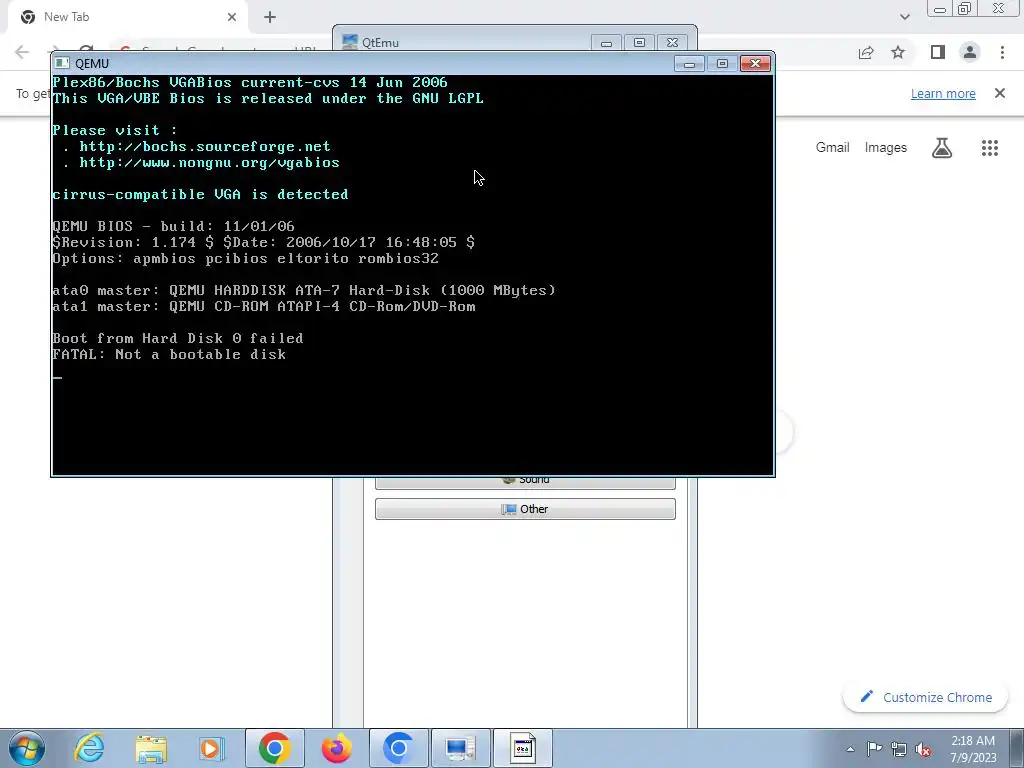The image size is (1024, 768).
Task: Minimize the Chrome browser window
Action: point(940,9)
